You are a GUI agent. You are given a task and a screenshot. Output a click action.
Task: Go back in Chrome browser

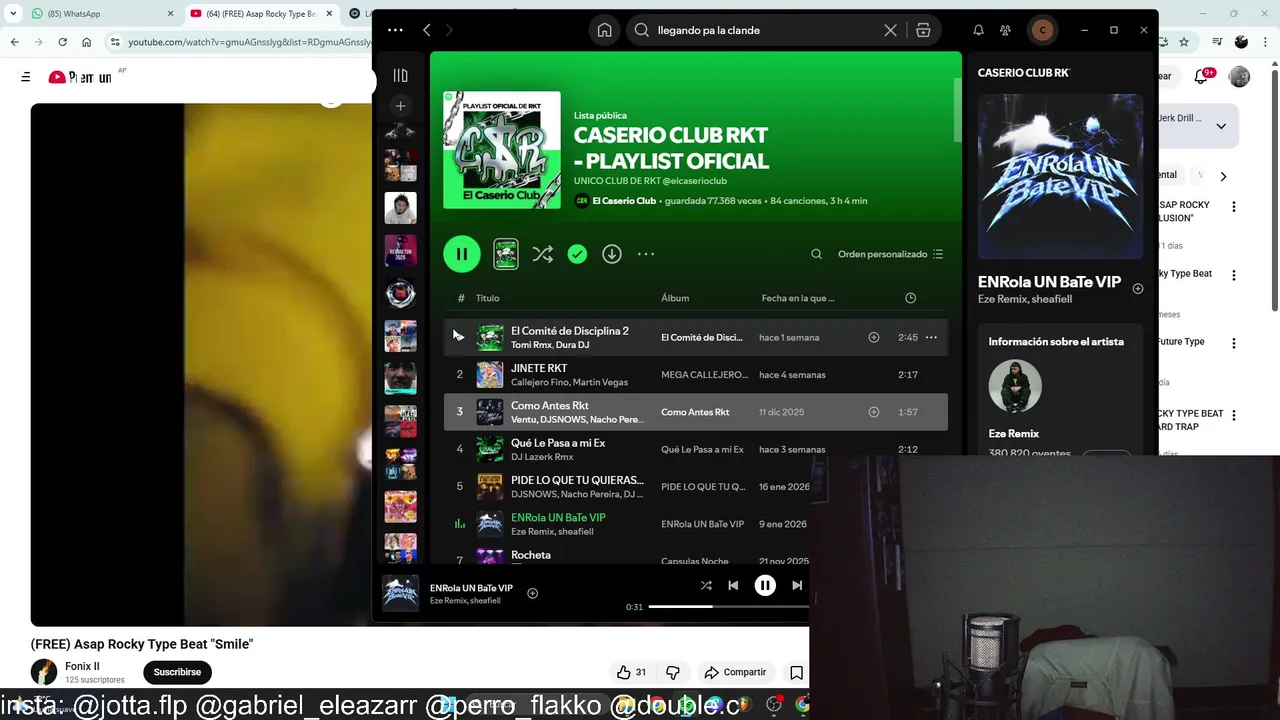pos(15,42)
